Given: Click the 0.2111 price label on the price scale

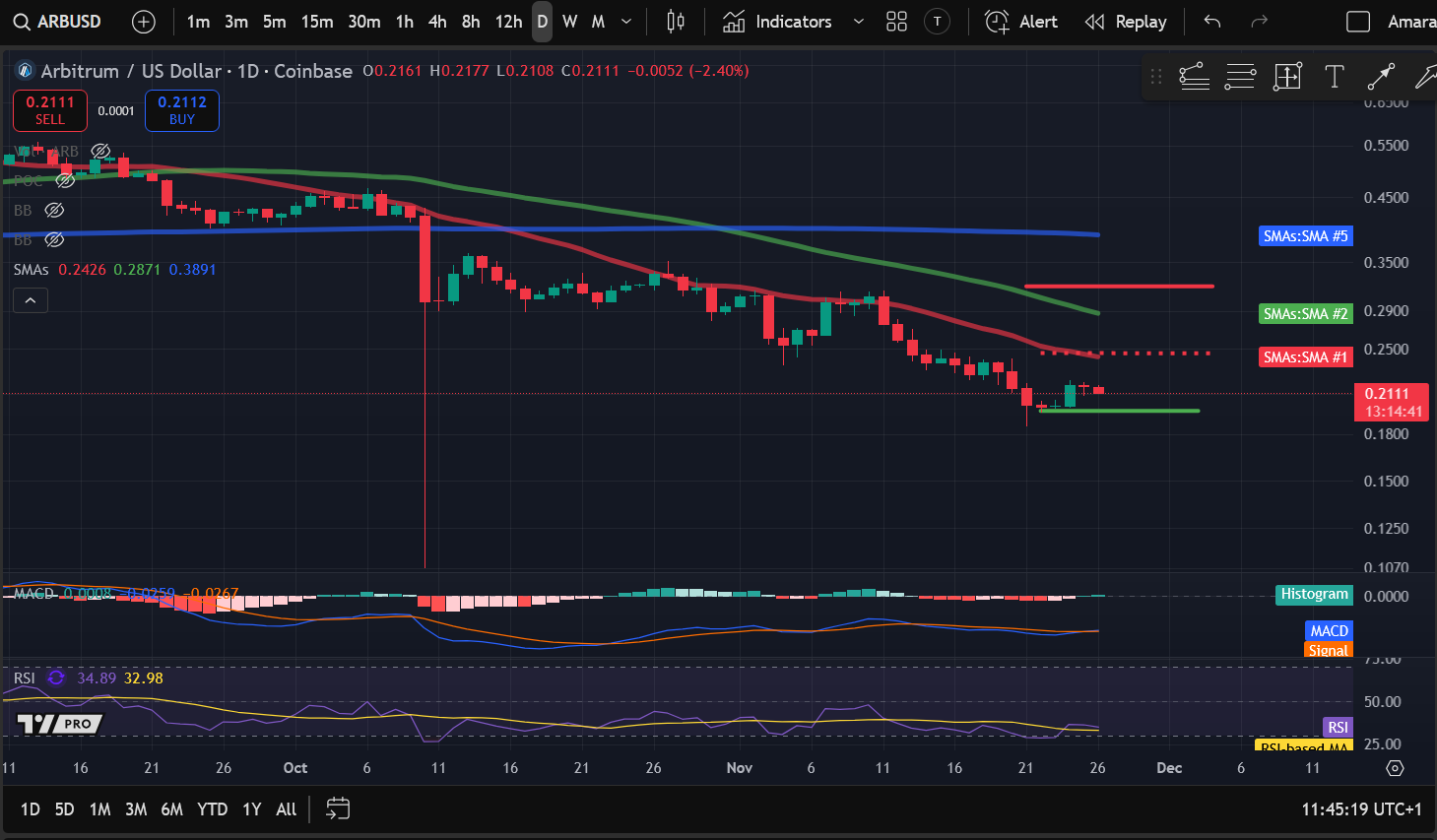Looking at the screenshot, I should tap(1391, 402).
